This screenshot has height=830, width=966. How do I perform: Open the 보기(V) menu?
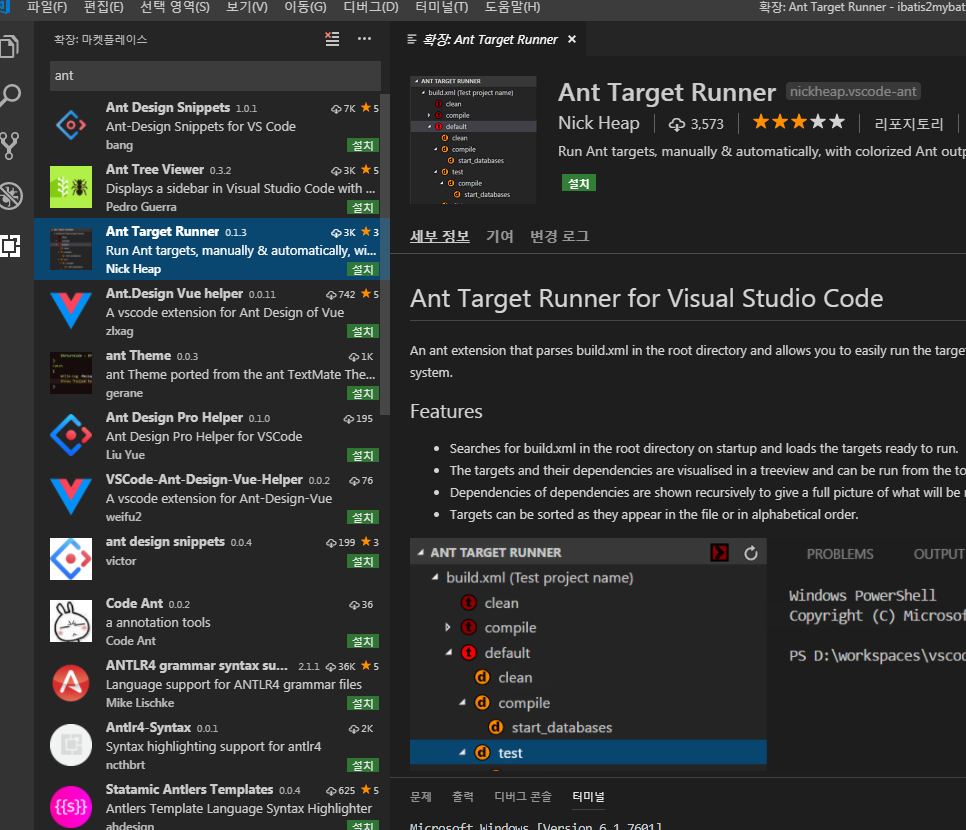247,7
